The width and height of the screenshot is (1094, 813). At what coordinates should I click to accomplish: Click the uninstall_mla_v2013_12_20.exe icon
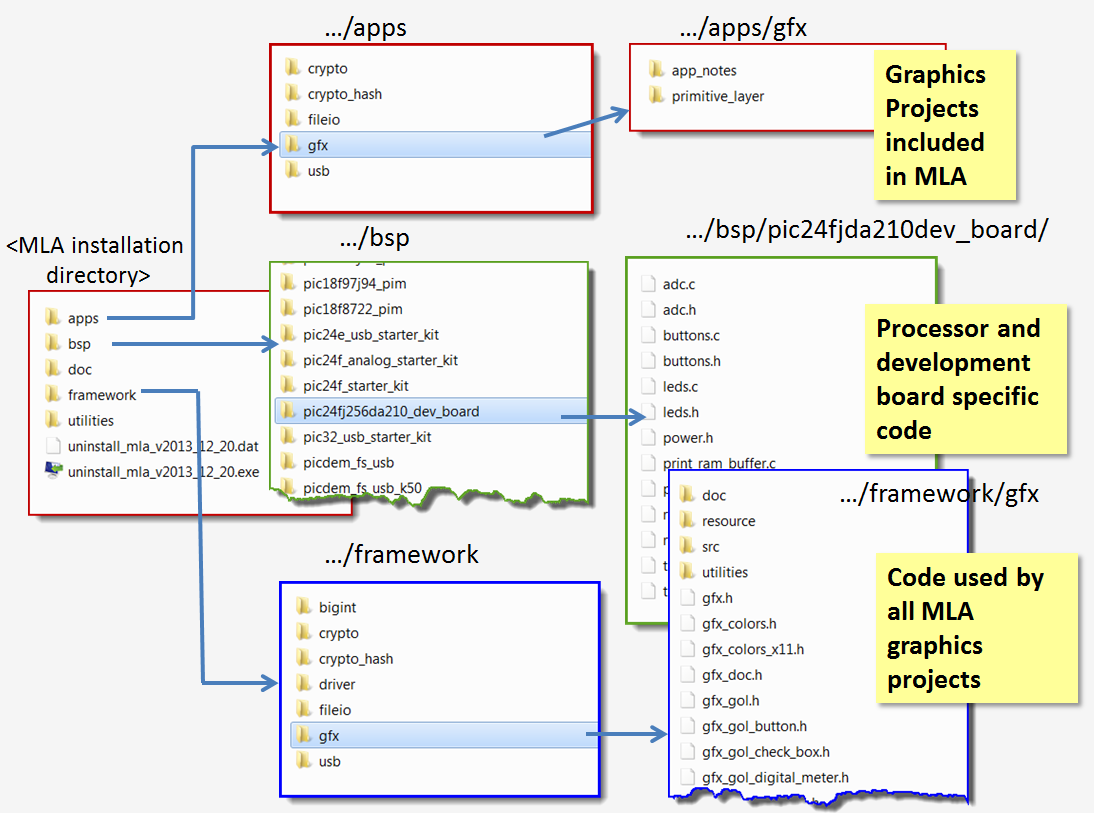pos(53,471)
